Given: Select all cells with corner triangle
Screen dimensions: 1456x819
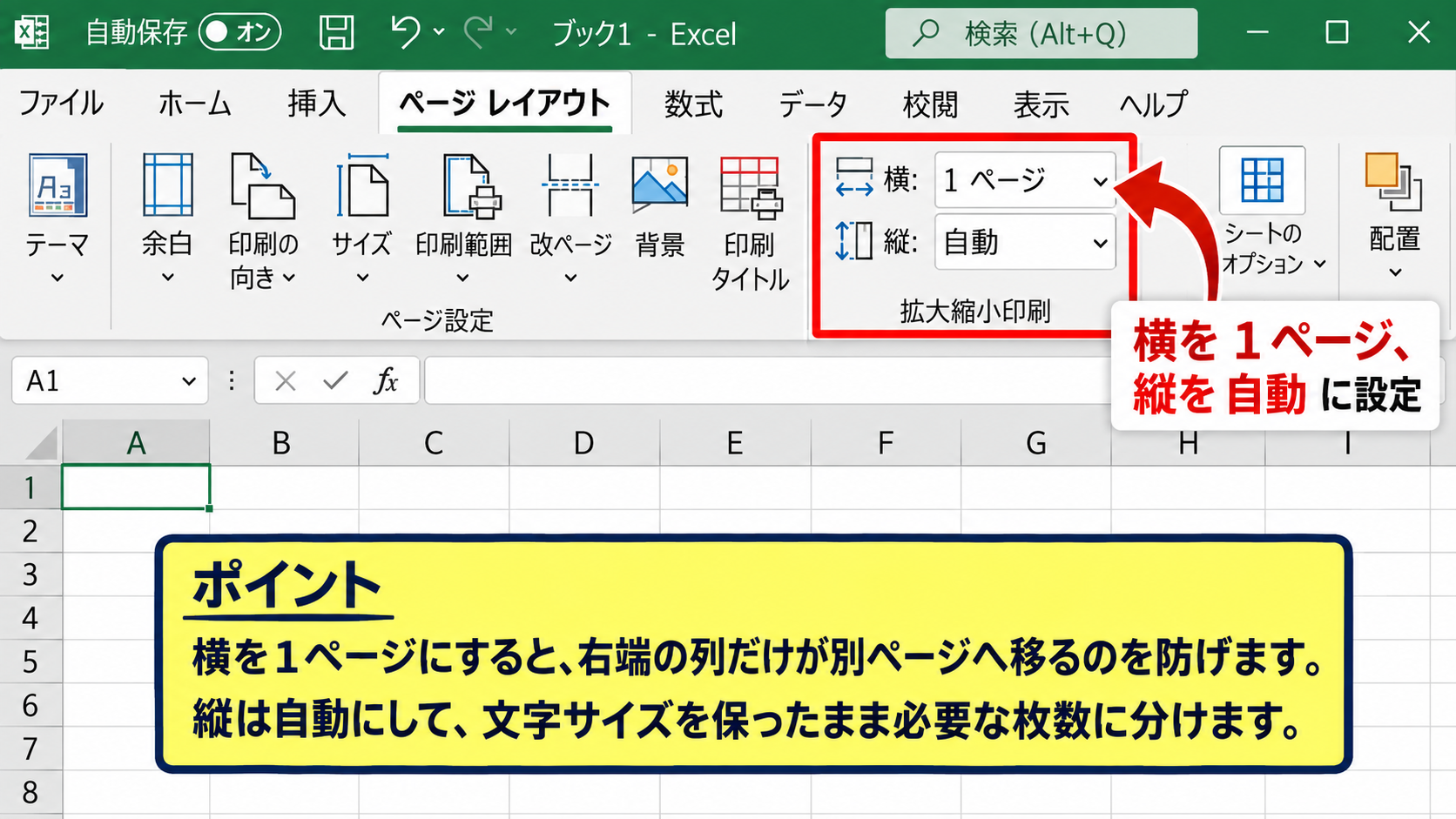Looking at the screenshot, I should pos(40,443).
